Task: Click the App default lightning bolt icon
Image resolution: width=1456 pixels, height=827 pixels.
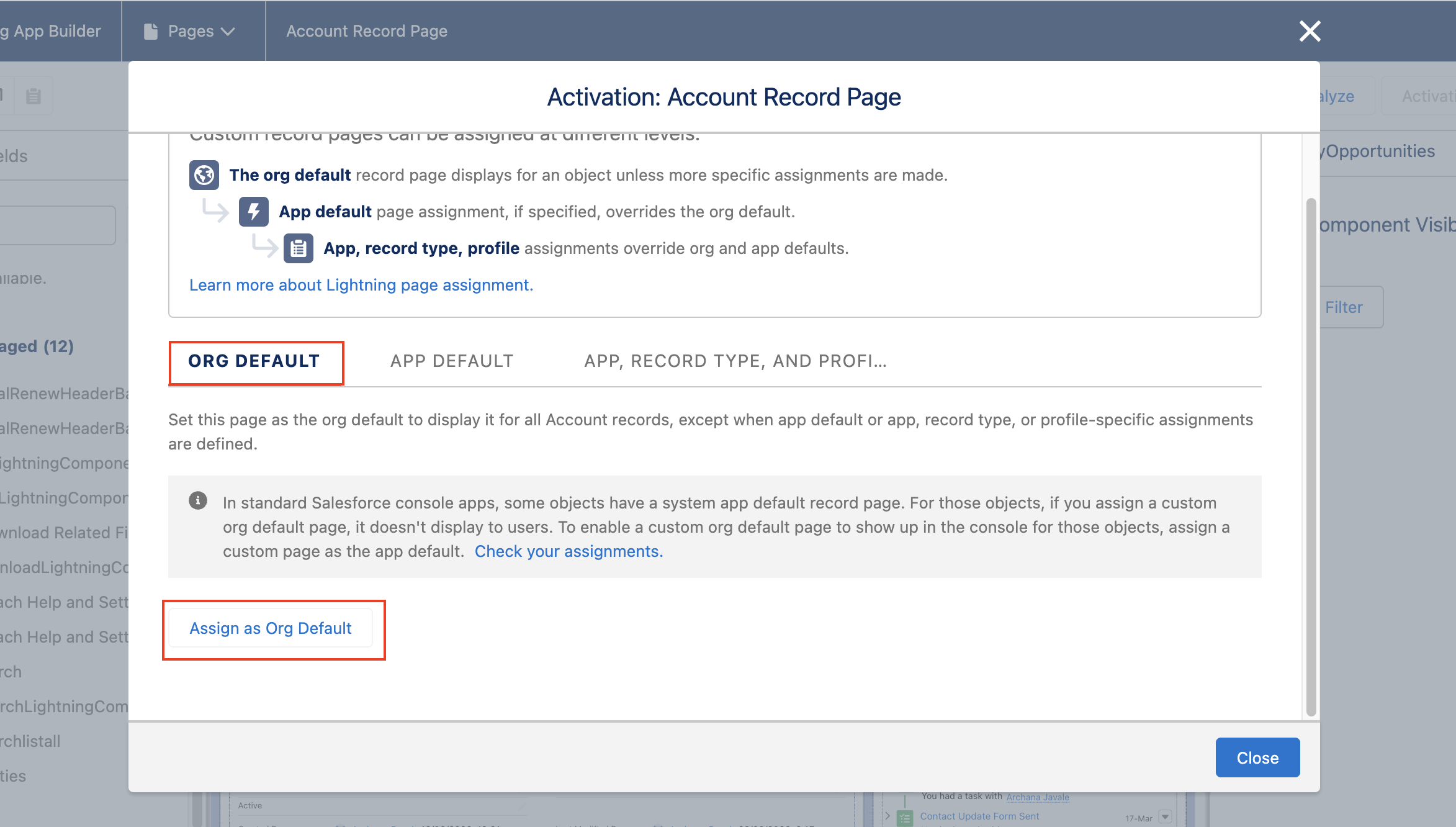Action: (253, 212)
